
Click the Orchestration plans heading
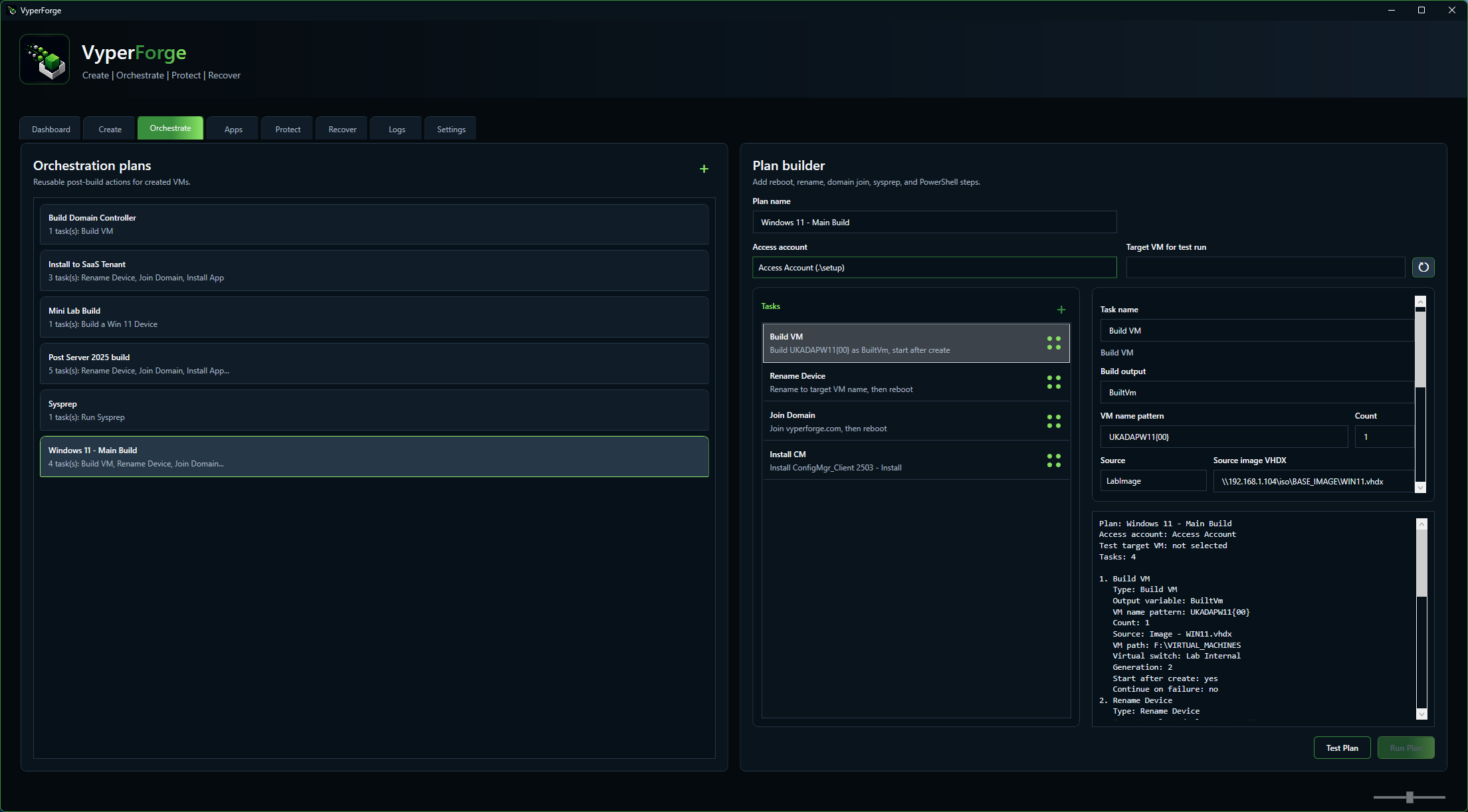[92, 165]
